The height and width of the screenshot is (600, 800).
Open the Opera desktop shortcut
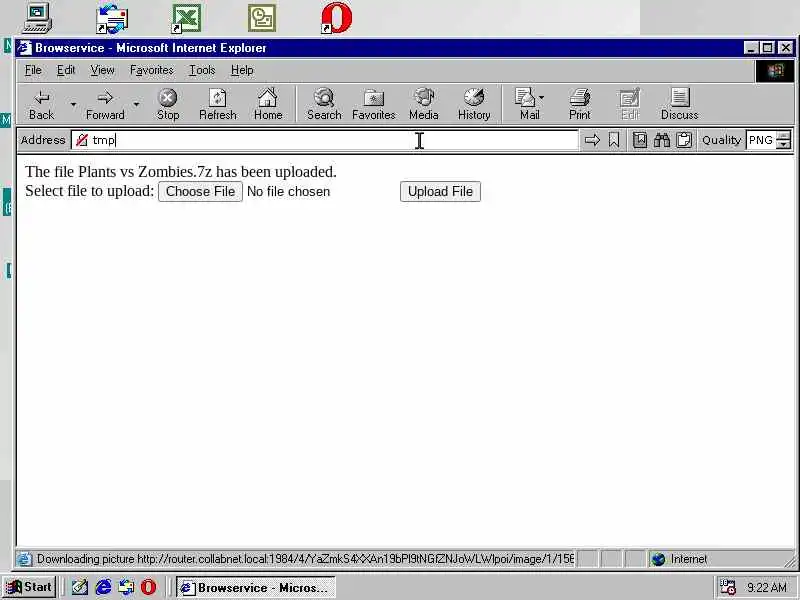[337, 18]
